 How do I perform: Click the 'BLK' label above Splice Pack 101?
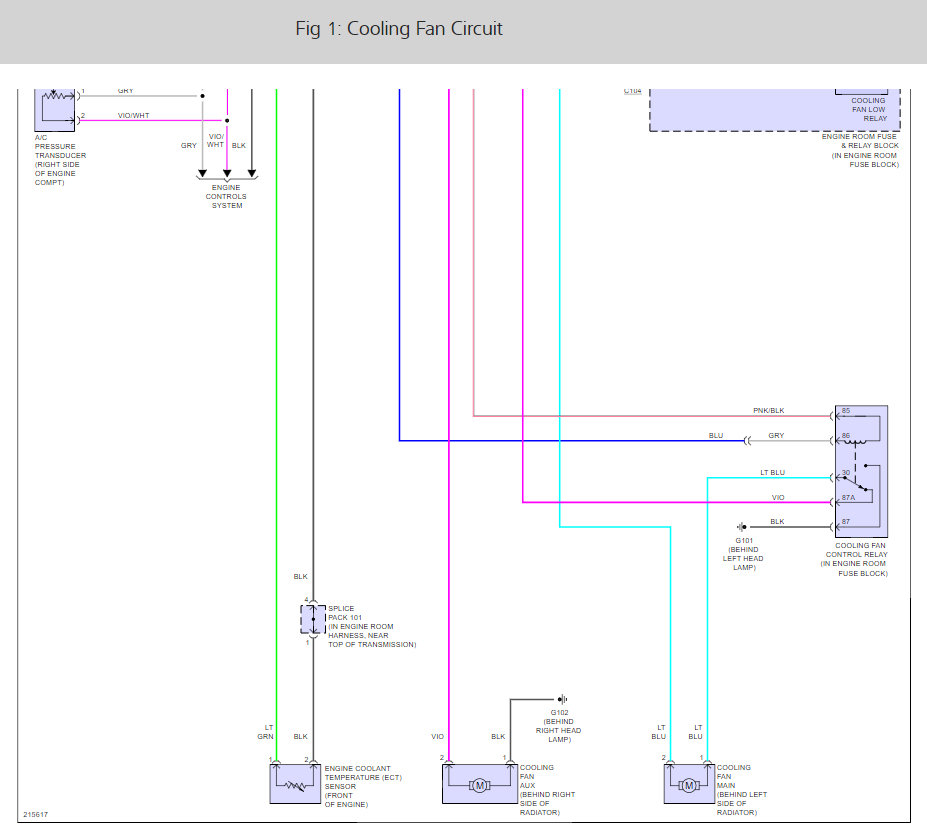point(300,576)
